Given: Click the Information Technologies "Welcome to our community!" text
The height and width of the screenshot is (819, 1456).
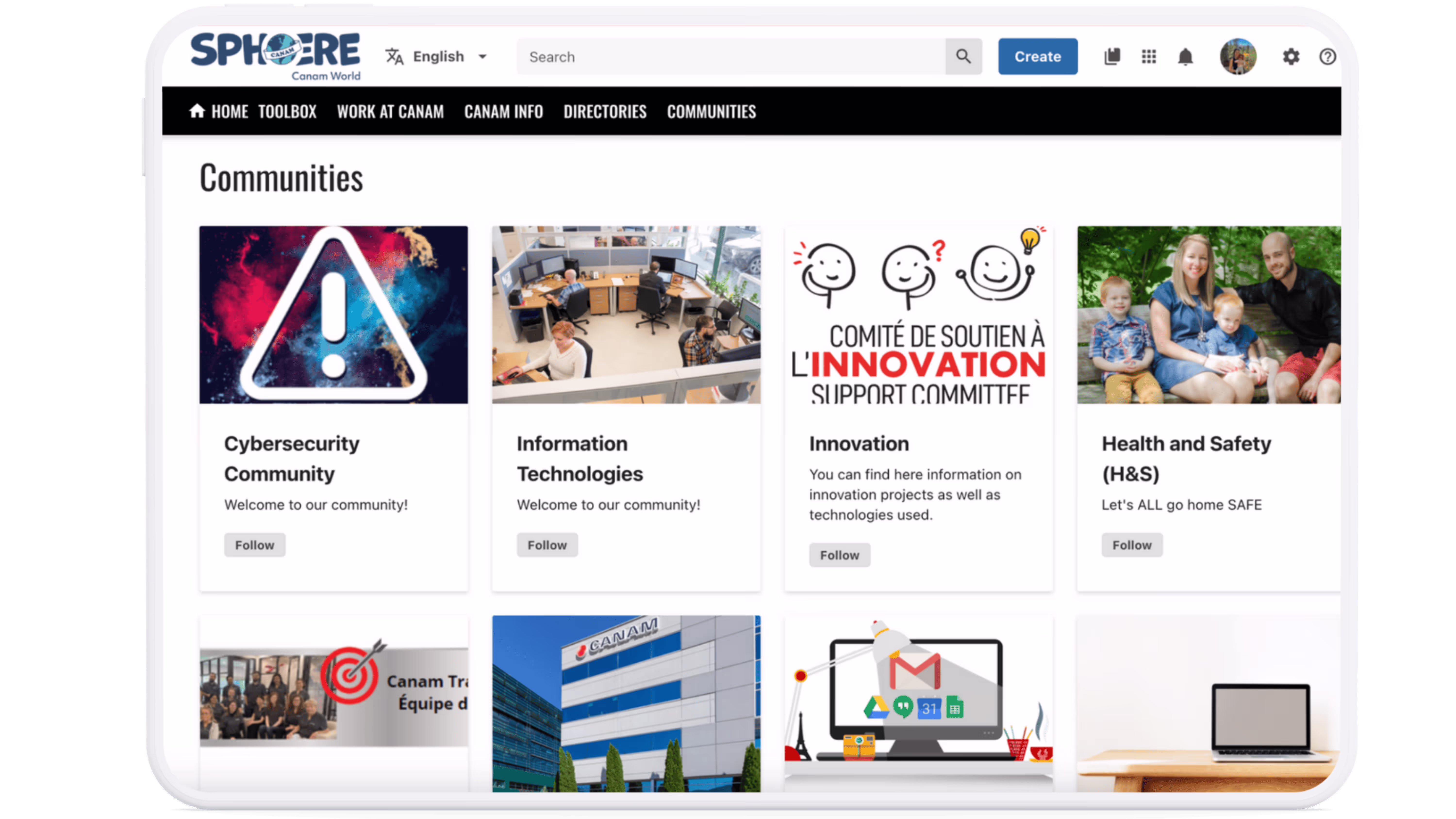Looking at the screenshot, I should pos(609,505).
